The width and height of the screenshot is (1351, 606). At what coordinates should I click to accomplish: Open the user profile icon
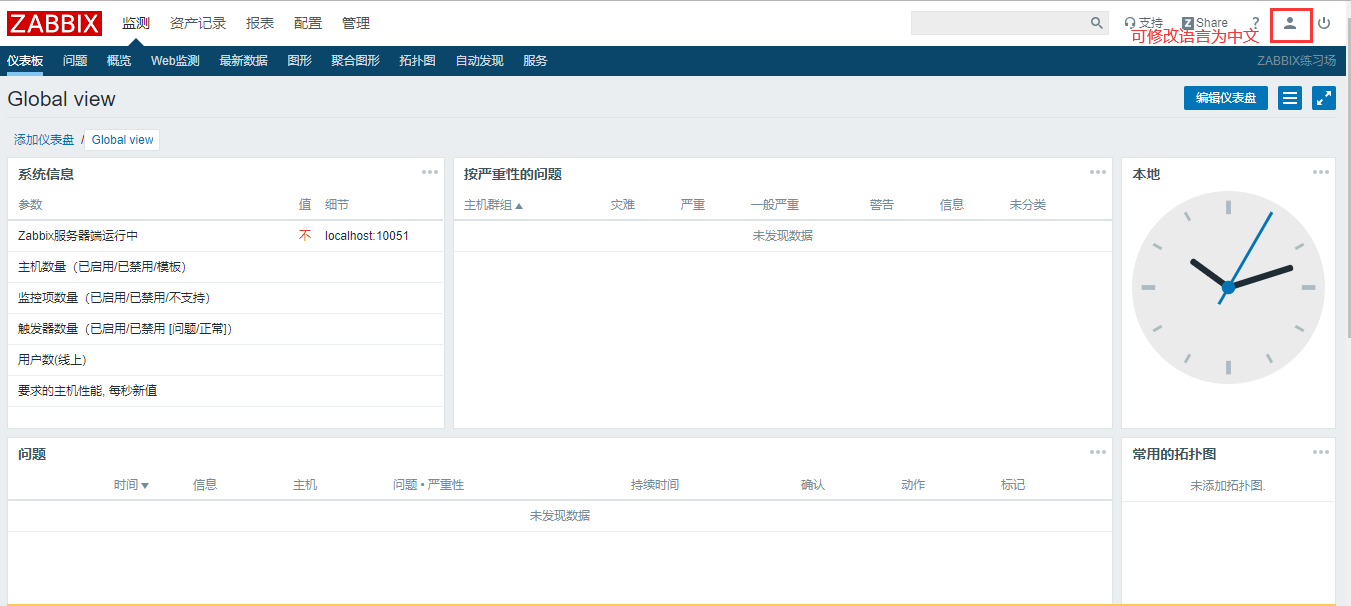click(x=1290, y=23)
